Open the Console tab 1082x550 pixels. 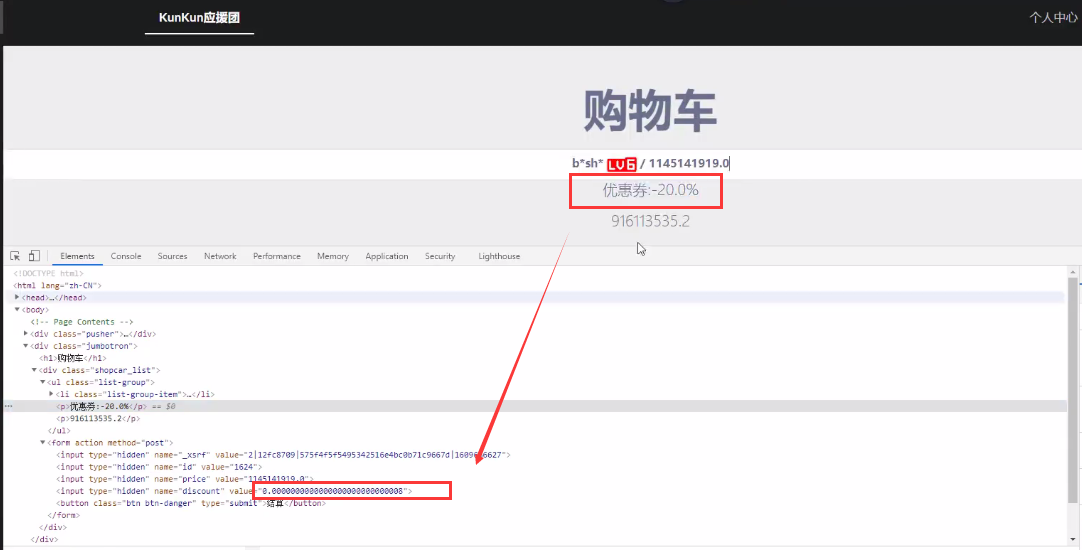click(x=126, y=256)
